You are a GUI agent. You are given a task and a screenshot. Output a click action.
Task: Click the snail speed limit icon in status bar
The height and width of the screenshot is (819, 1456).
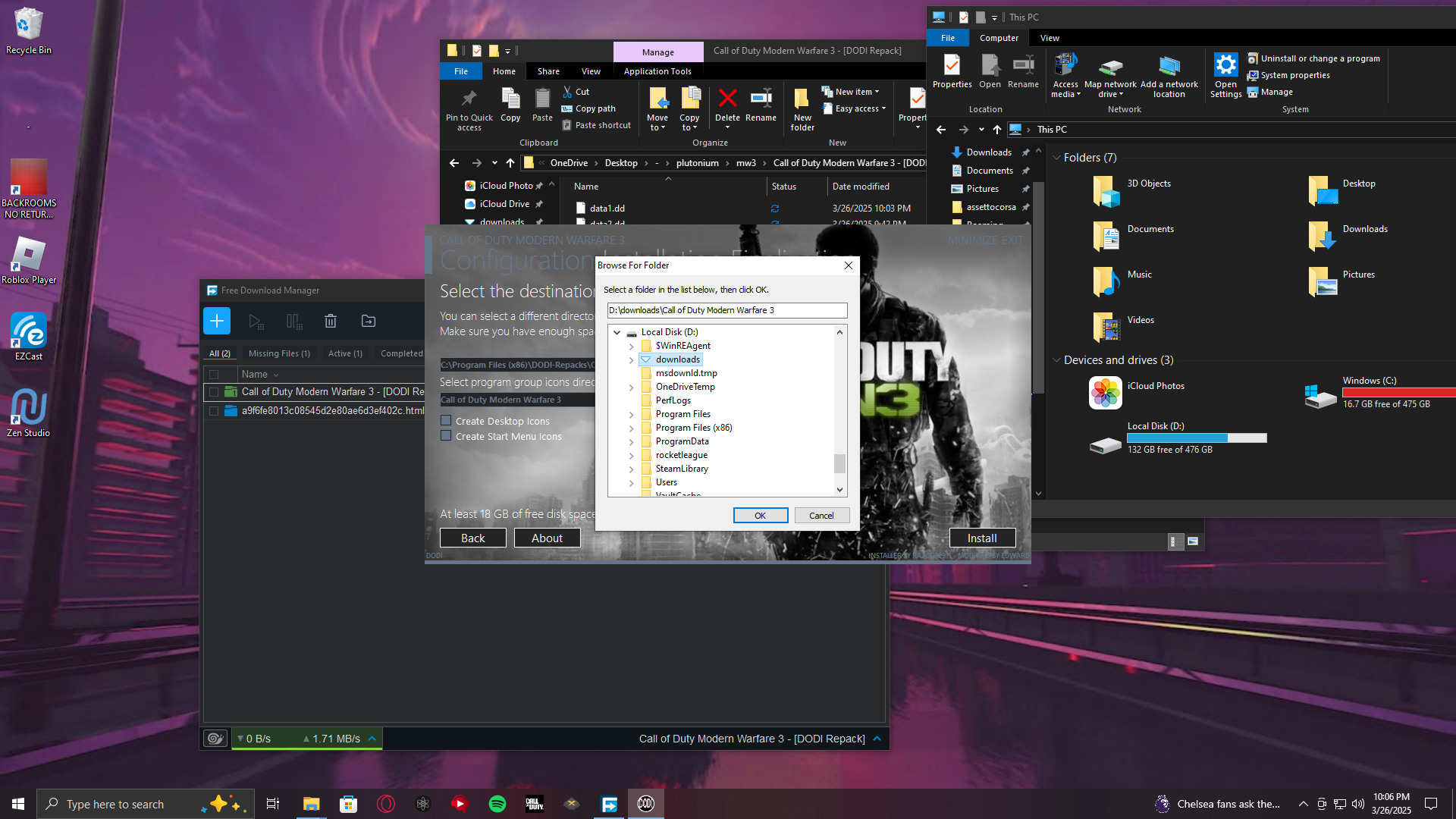pos(215,738)
